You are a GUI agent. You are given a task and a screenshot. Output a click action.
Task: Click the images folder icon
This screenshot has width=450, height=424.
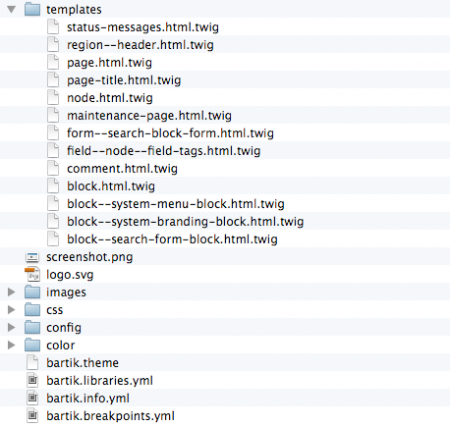click(x=32, y=292)
